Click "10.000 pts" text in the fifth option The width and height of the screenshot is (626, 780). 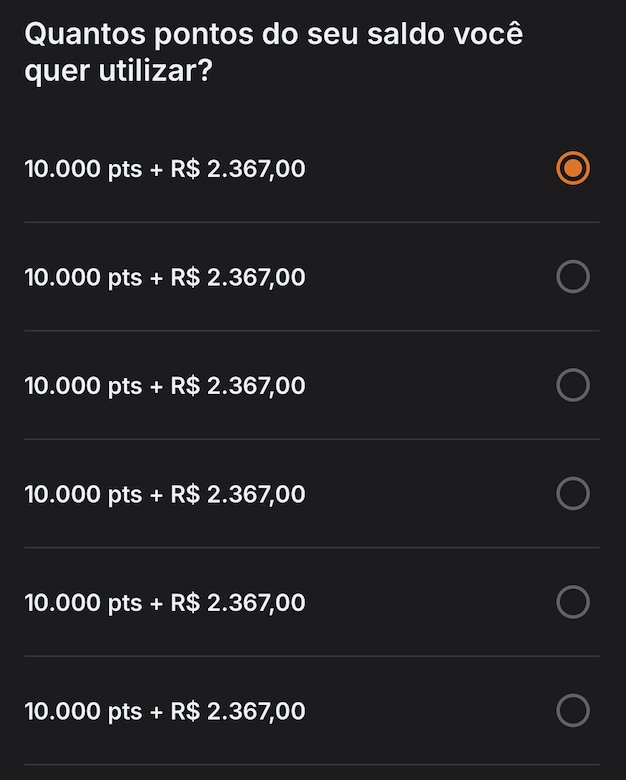[83, 603]
